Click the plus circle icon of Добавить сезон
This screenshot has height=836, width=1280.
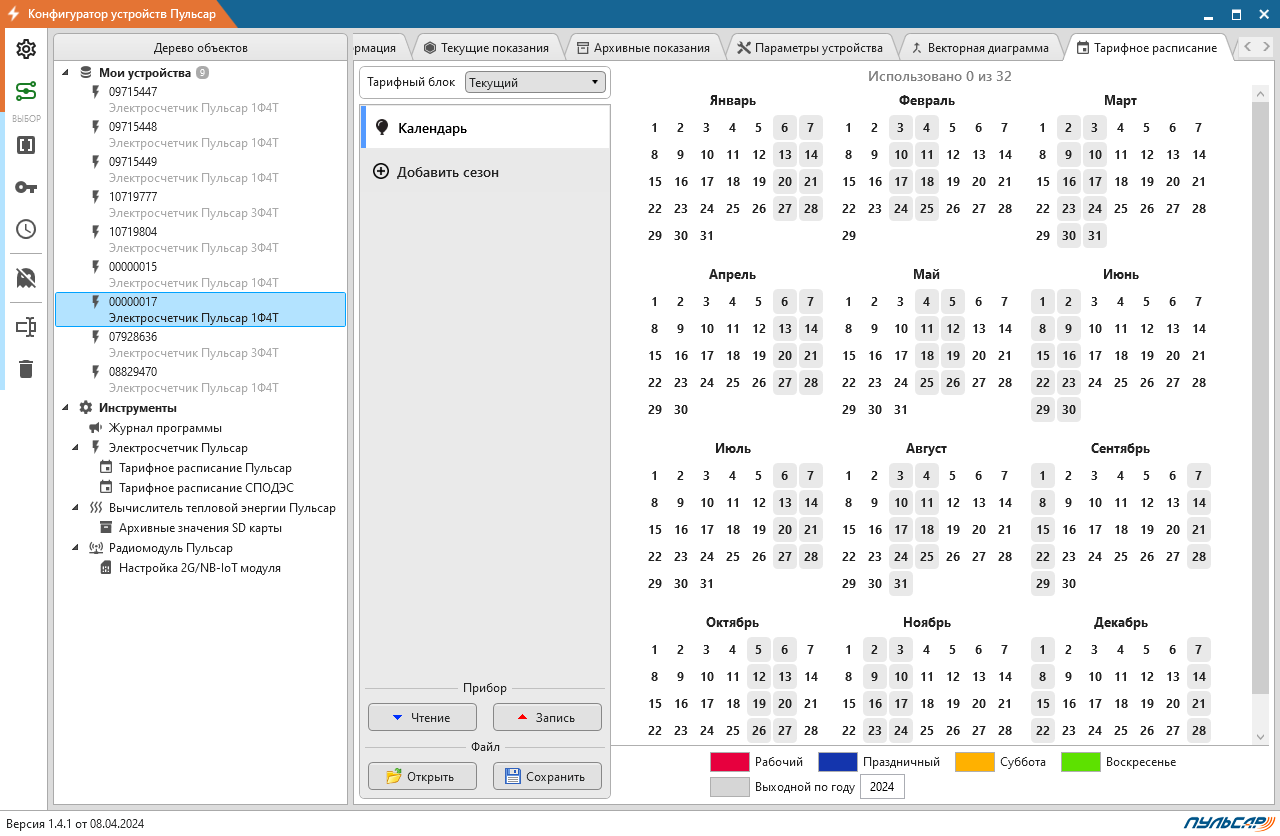[x=381, y=172]
